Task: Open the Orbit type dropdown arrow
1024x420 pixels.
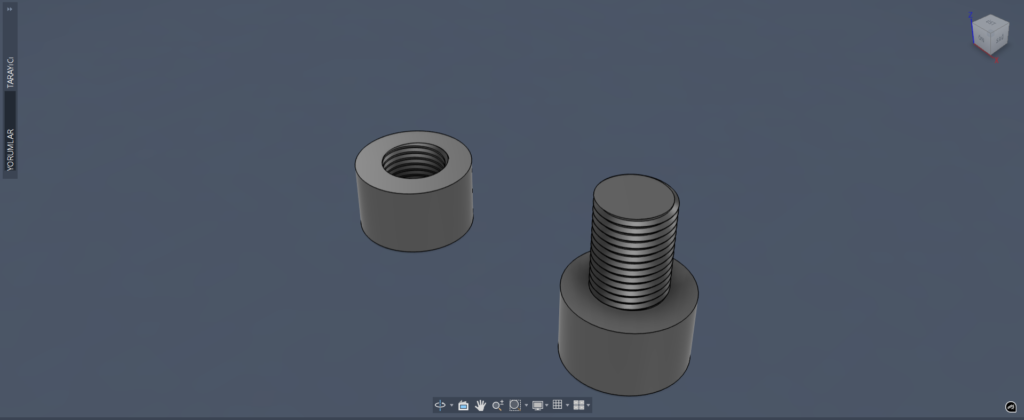Action: click(x=451, y=405)
